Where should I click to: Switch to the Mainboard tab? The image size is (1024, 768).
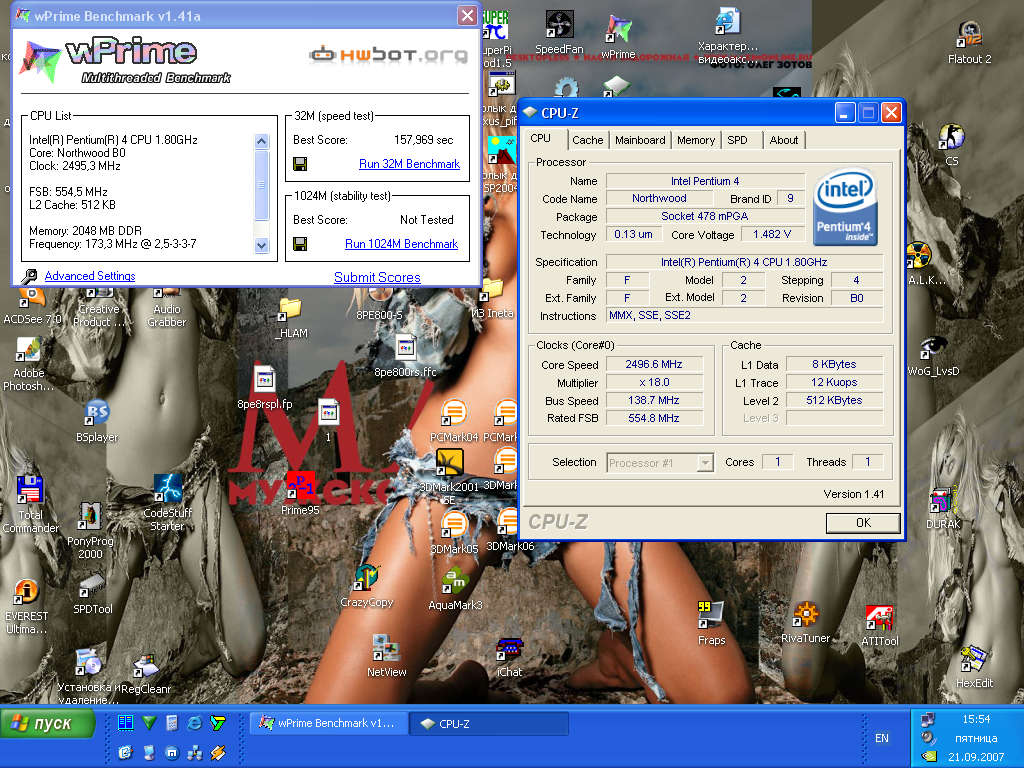point(640,140)
